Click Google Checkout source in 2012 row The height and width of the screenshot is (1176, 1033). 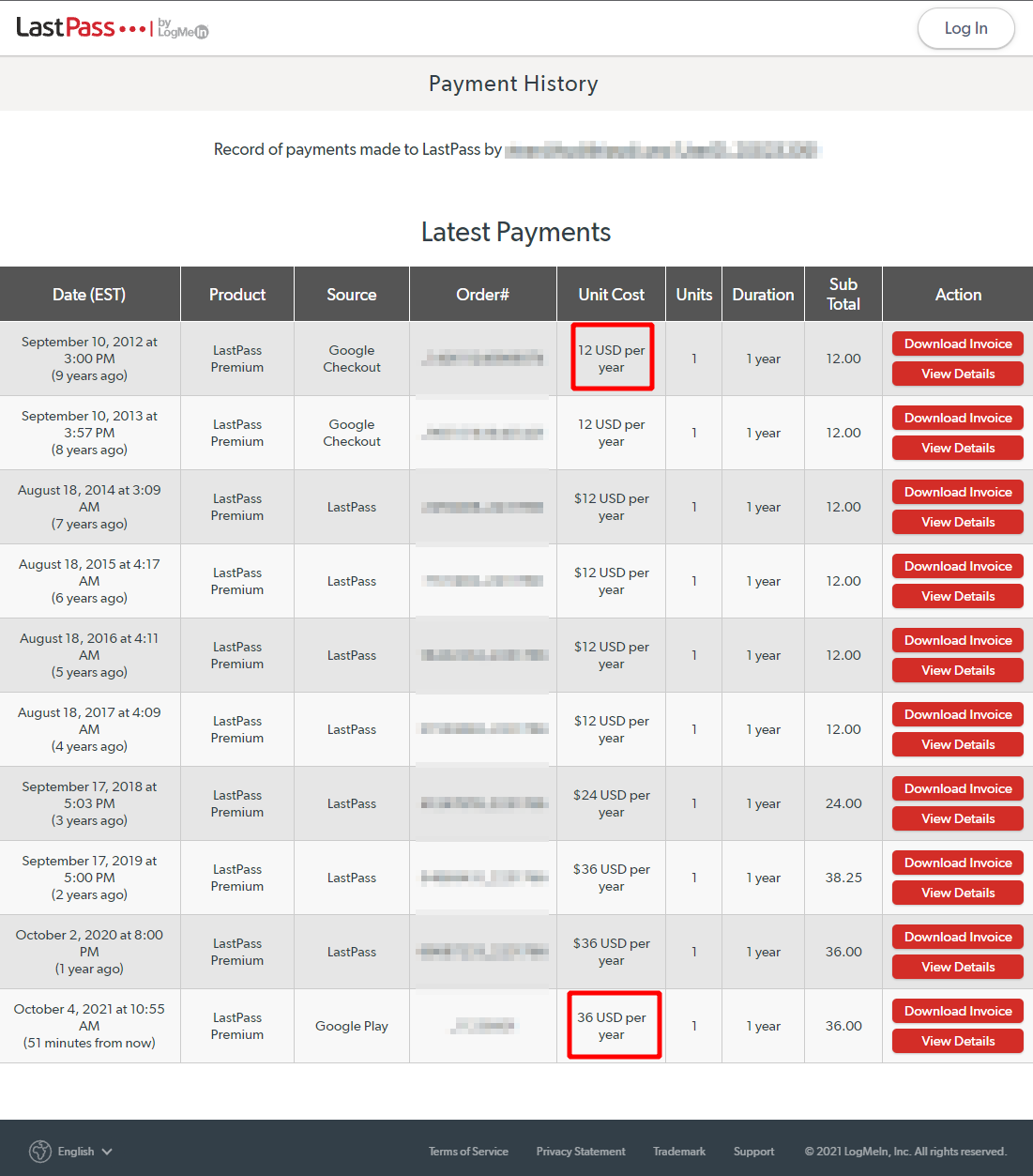tap(352, 359)
